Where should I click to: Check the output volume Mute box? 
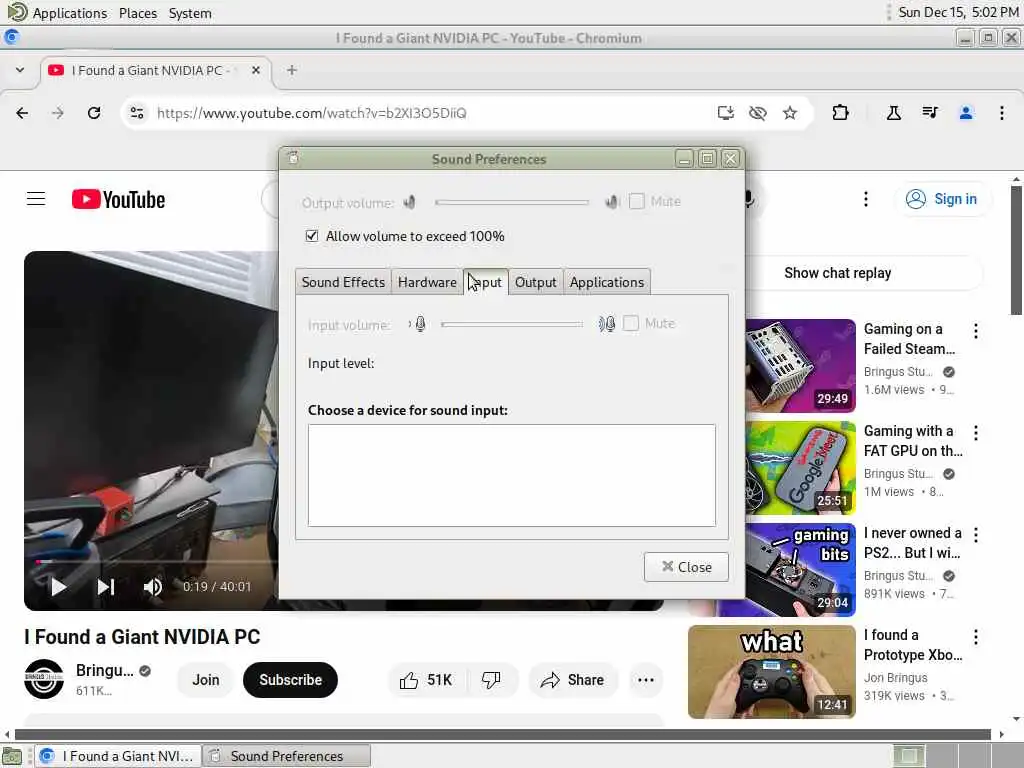pyautogui.click(x=636, y=201)
